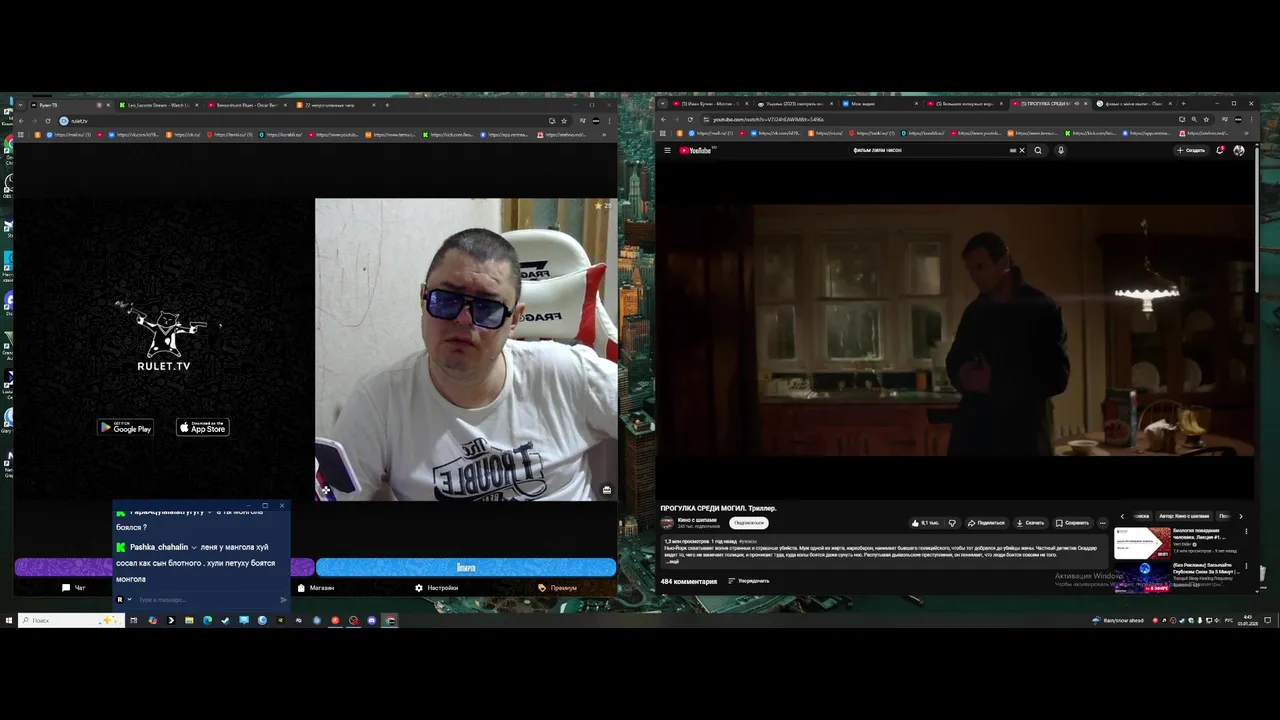Open YouTube notifications bell
The height and width of the screenshot is (720, 1280).
pyautogui.click(x=1220, y=151)
